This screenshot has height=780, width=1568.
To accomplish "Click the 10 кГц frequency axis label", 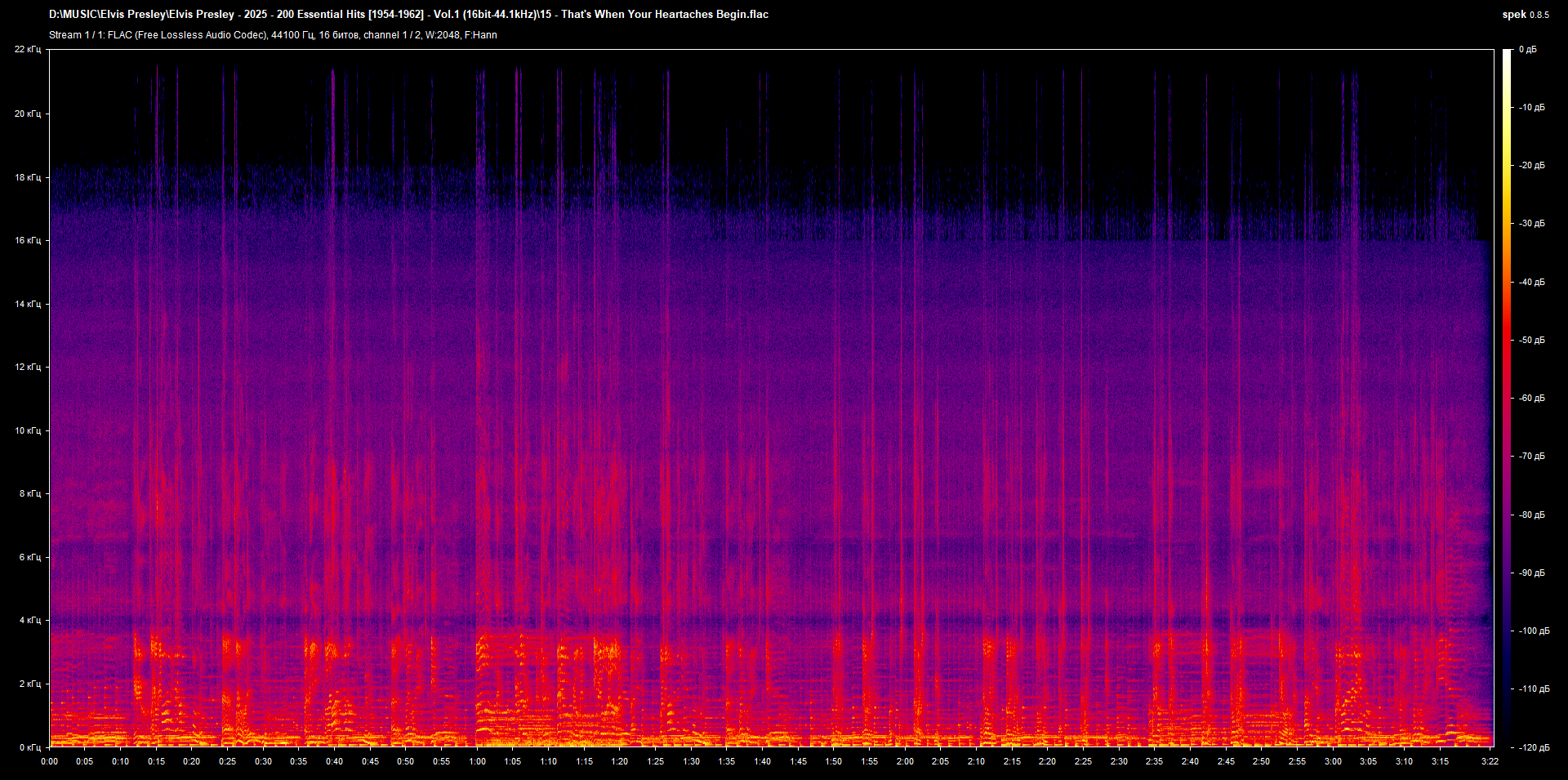I will (x=27, y=430).
